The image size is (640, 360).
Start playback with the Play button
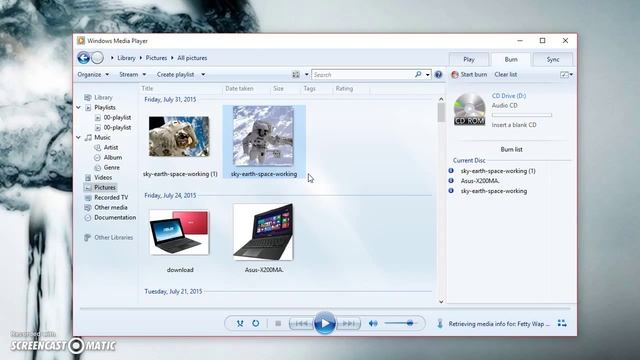point(325,323)
